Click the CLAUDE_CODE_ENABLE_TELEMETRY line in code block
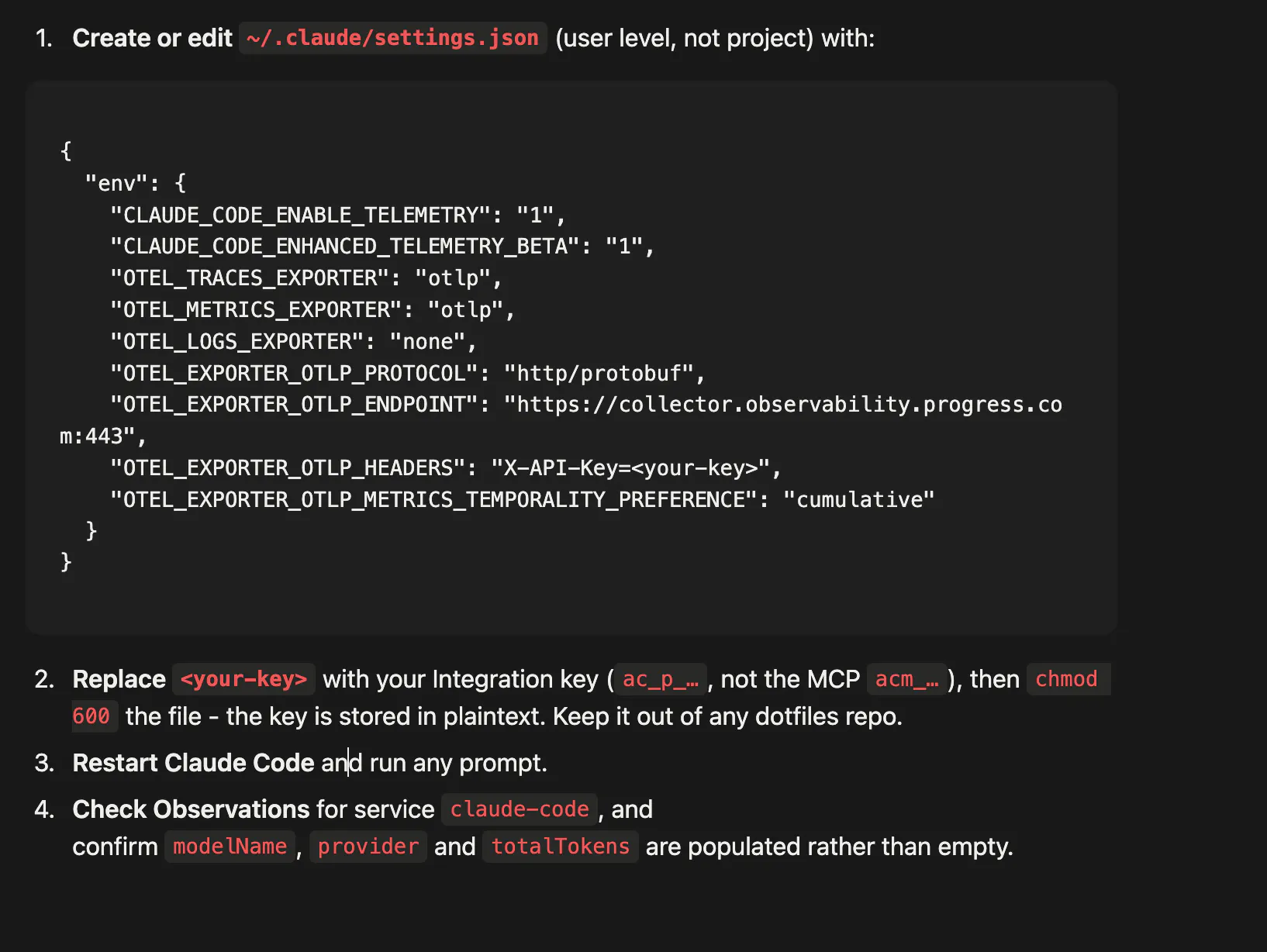The width and height of the screenshot is (1267, 952). 338,215
